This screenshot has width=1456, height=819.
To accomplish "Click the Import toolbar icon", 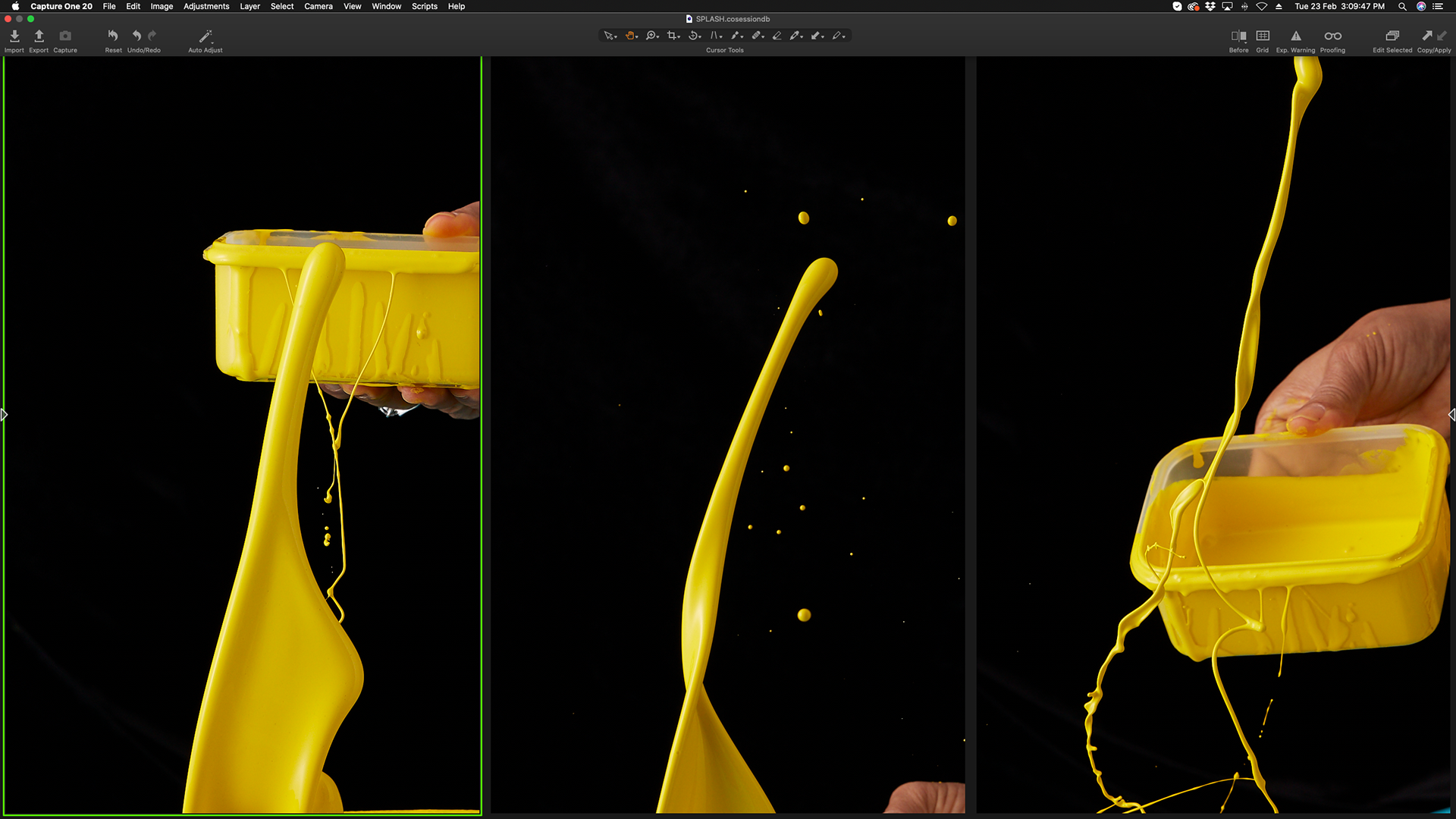I will pos(14,36).
